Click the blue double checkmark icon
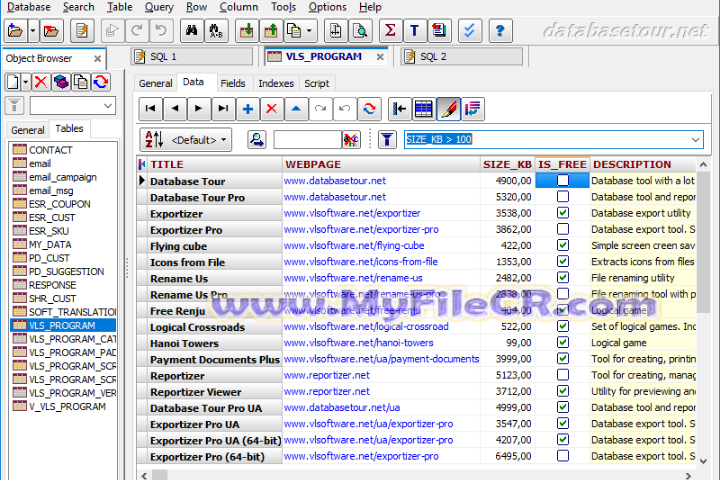This screenshot has width=720, height=480. coord(469,31)
